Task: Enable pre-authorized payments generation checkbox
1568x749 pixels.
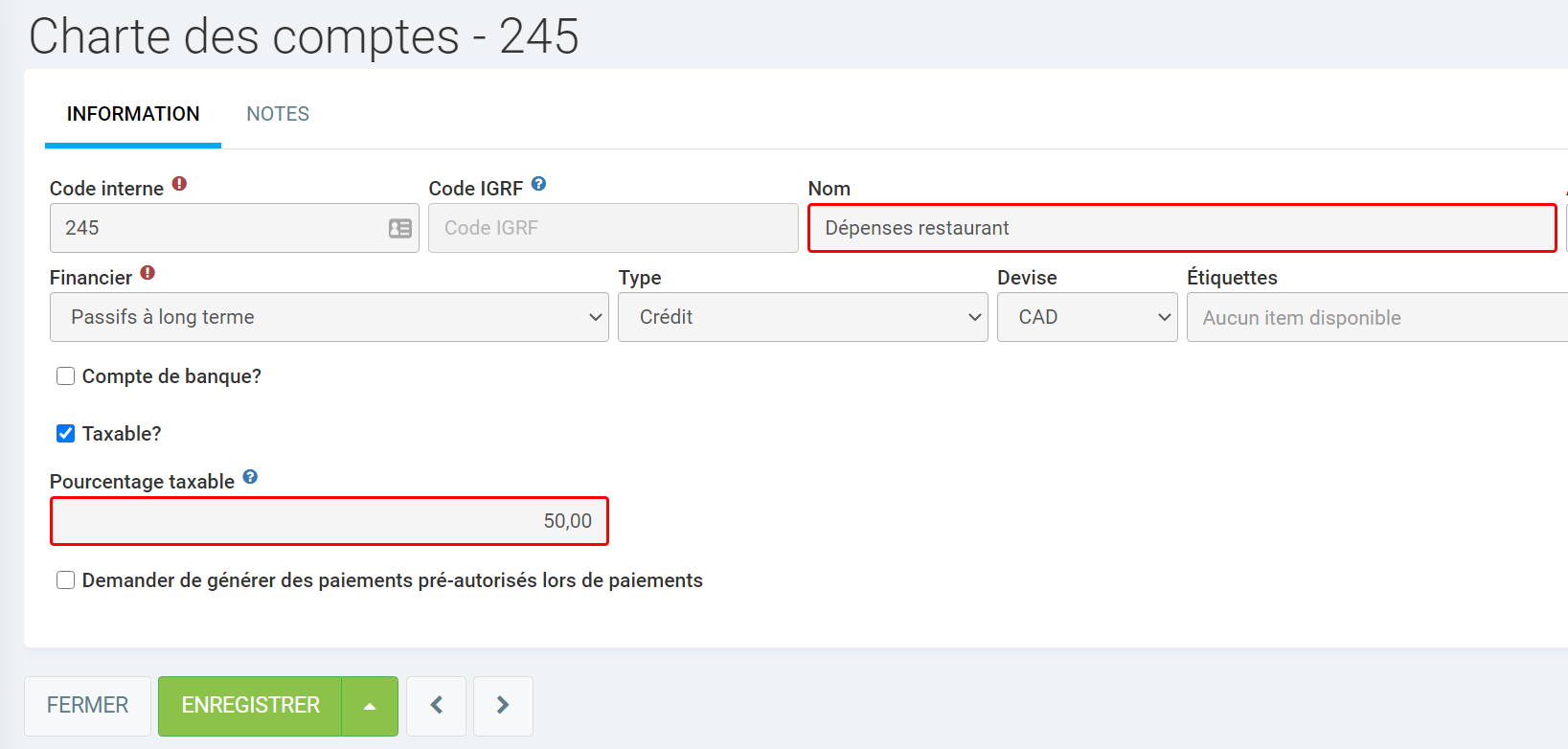Action: click(x=66, y=580)
